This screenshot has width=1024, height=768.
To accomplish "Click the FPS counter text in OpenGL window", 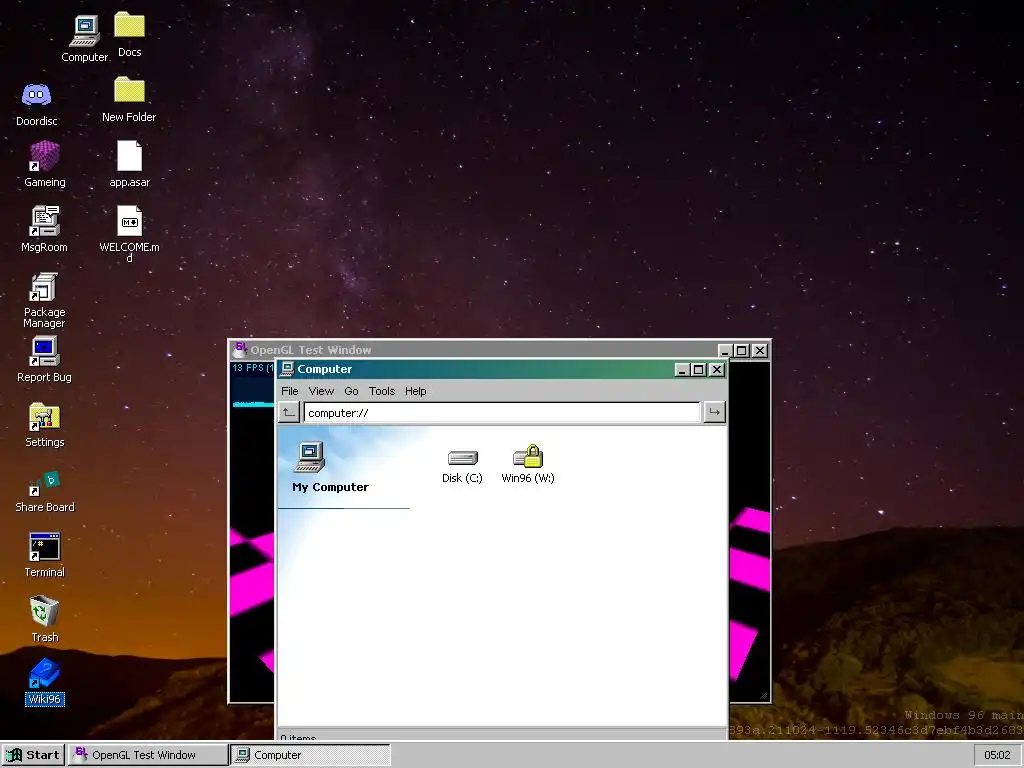I will pyautogui.click(x=253, y=368).
